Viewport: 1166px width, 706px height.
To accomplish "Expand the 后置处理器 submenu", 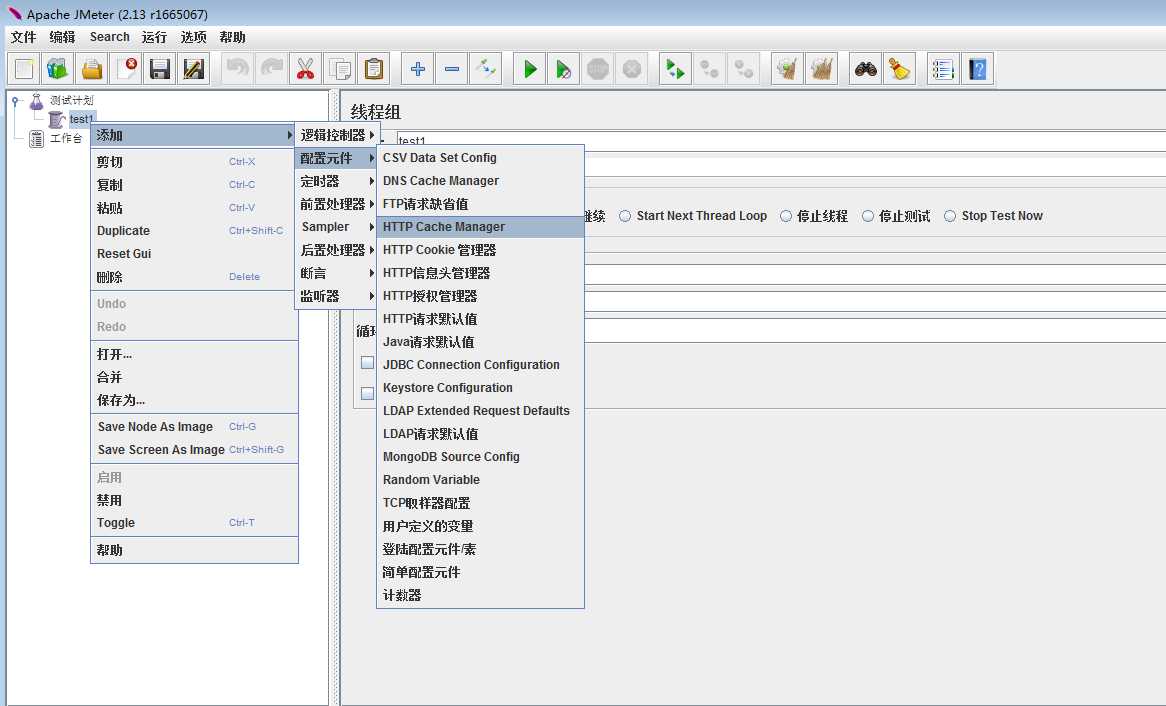I will tap(337, 250).
